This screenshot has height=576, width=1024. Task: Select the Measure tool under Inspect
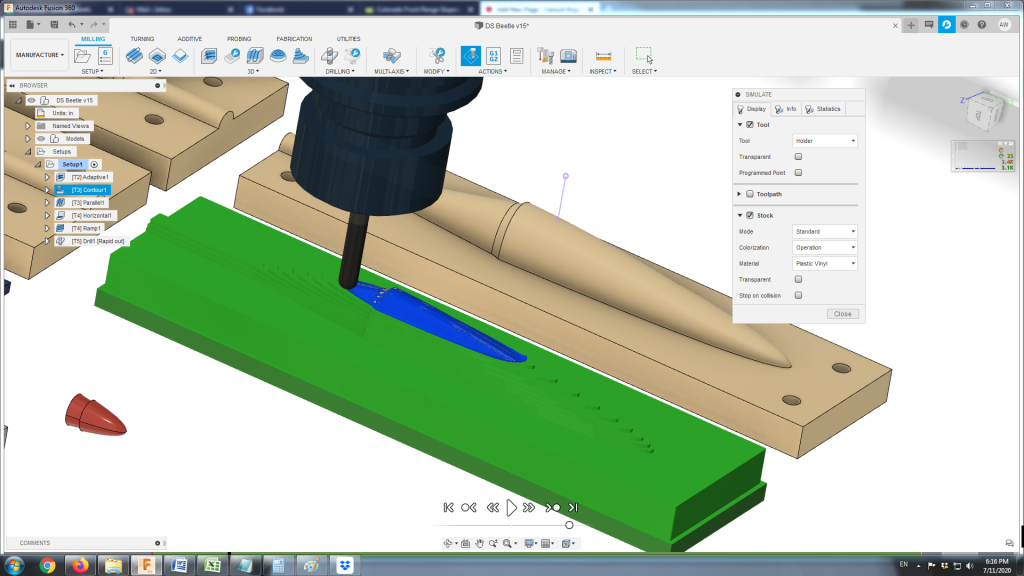pos(603,55)
